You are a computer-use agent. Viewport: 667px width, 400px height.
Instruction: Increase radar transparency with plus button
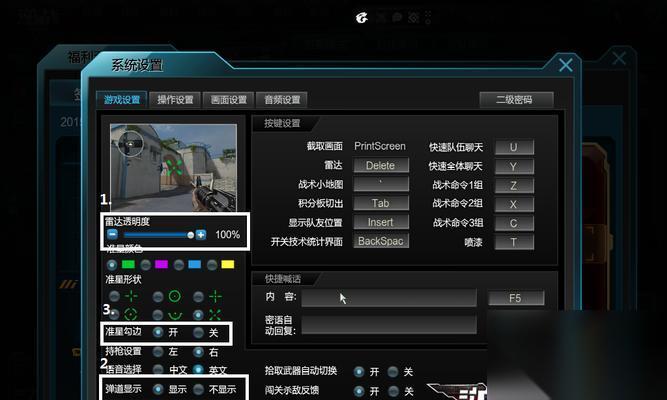(x=201, y=234)
